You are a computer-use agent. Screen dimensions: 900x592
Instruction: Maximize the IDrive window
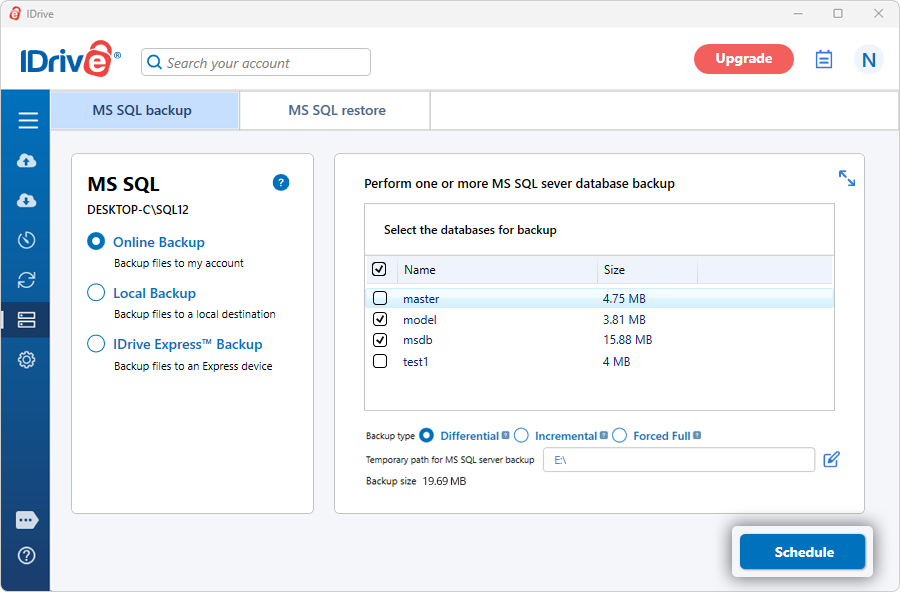pos(838,13)
